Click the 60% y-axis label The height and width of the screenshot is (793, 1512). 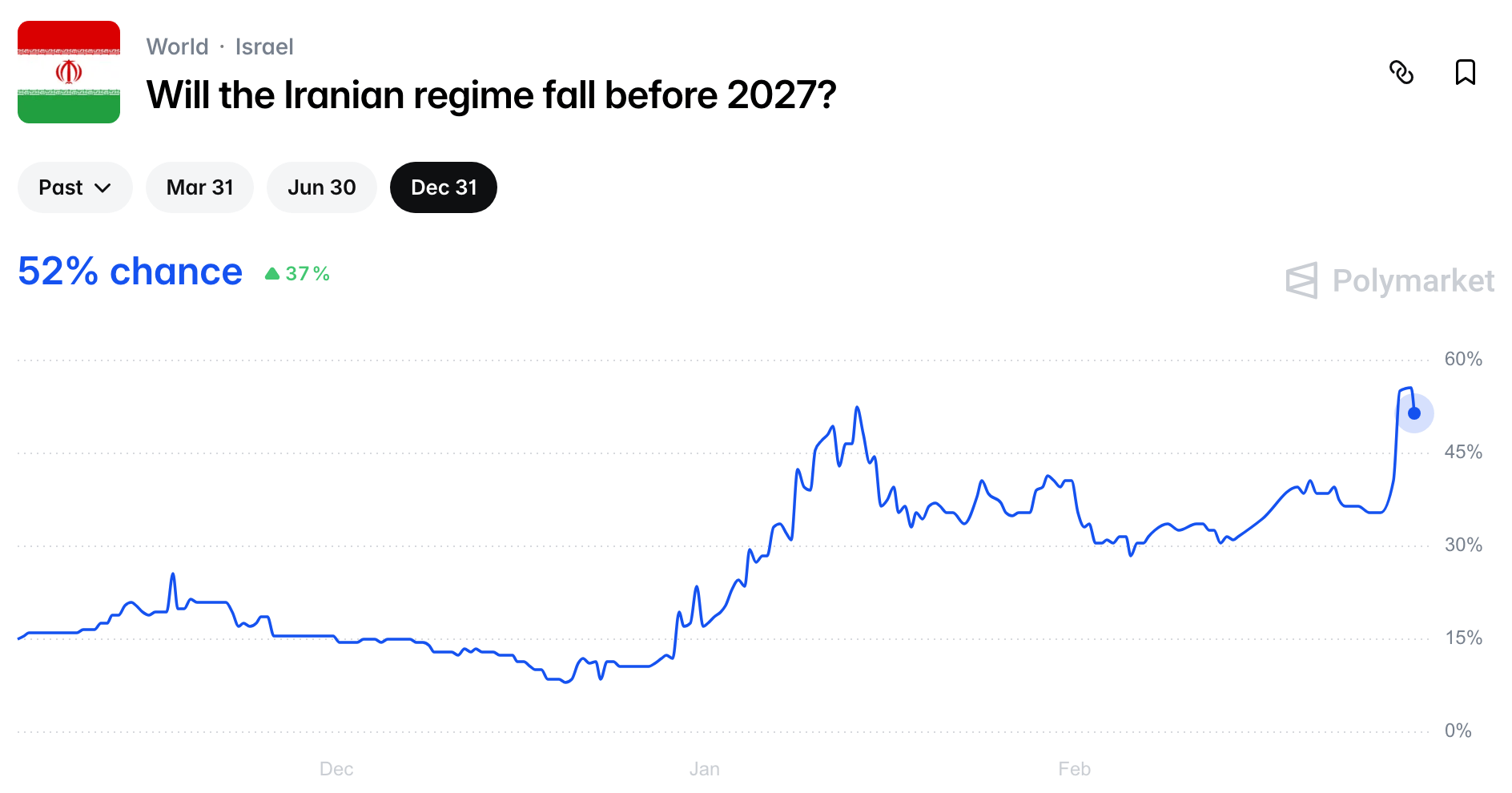tap(1463, 359)
